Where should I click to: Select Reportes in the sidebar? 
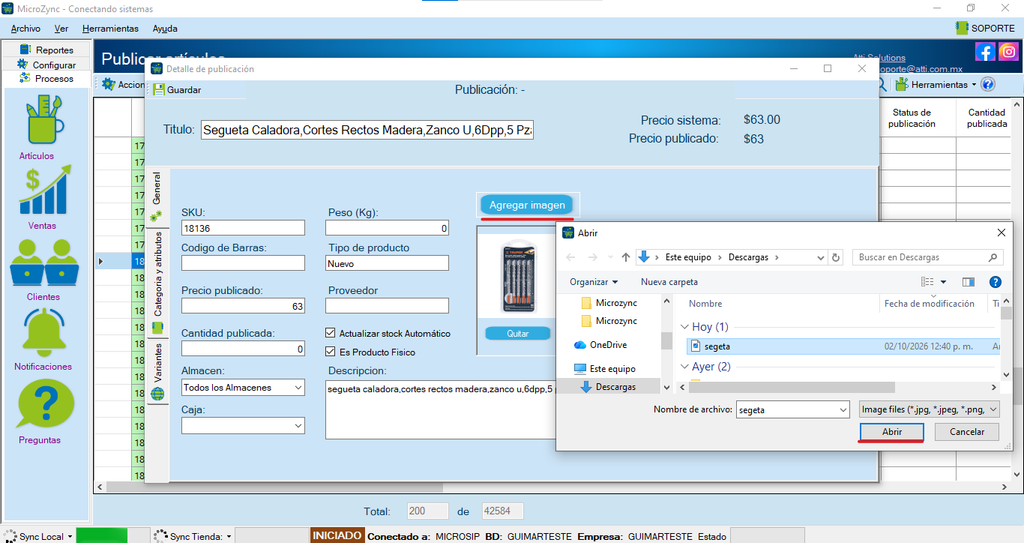coord(46,50)
